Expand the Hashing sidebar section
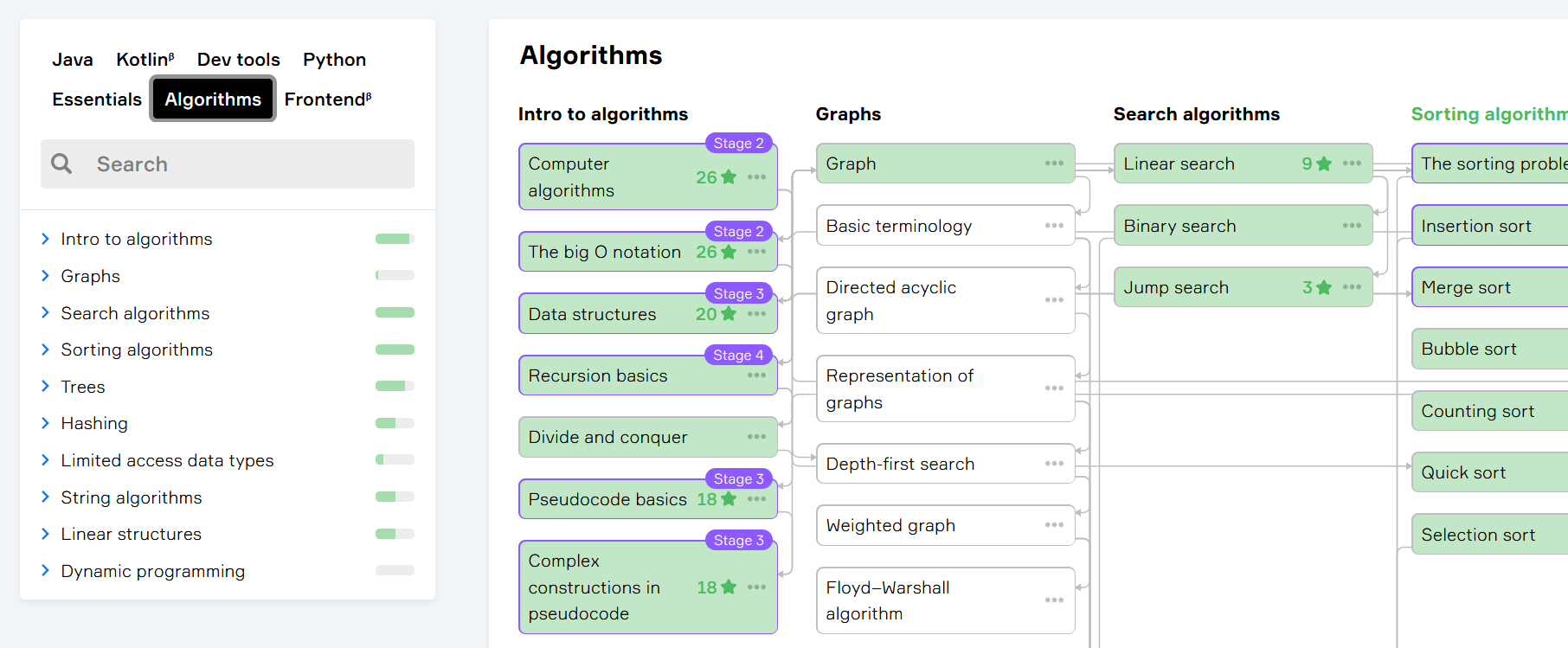This screenshot has width=1568, height=648. tap(46, 423)
